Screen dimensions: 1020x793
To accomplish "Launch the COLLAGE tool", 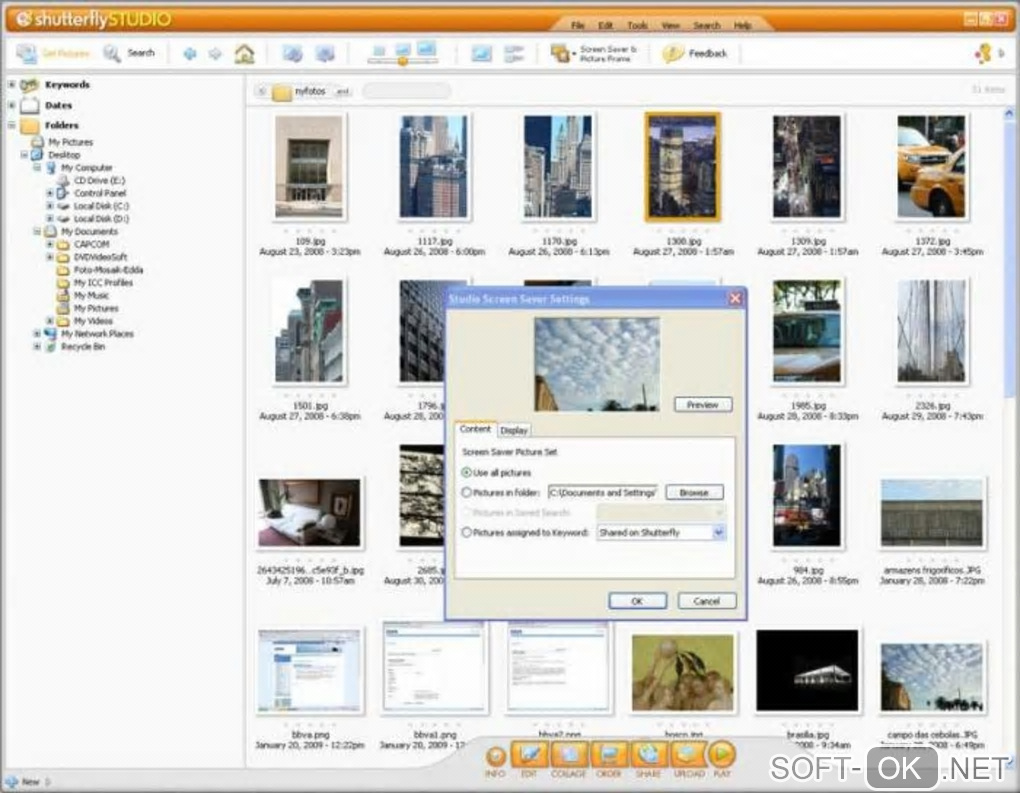I will click(x=569, y=756).
